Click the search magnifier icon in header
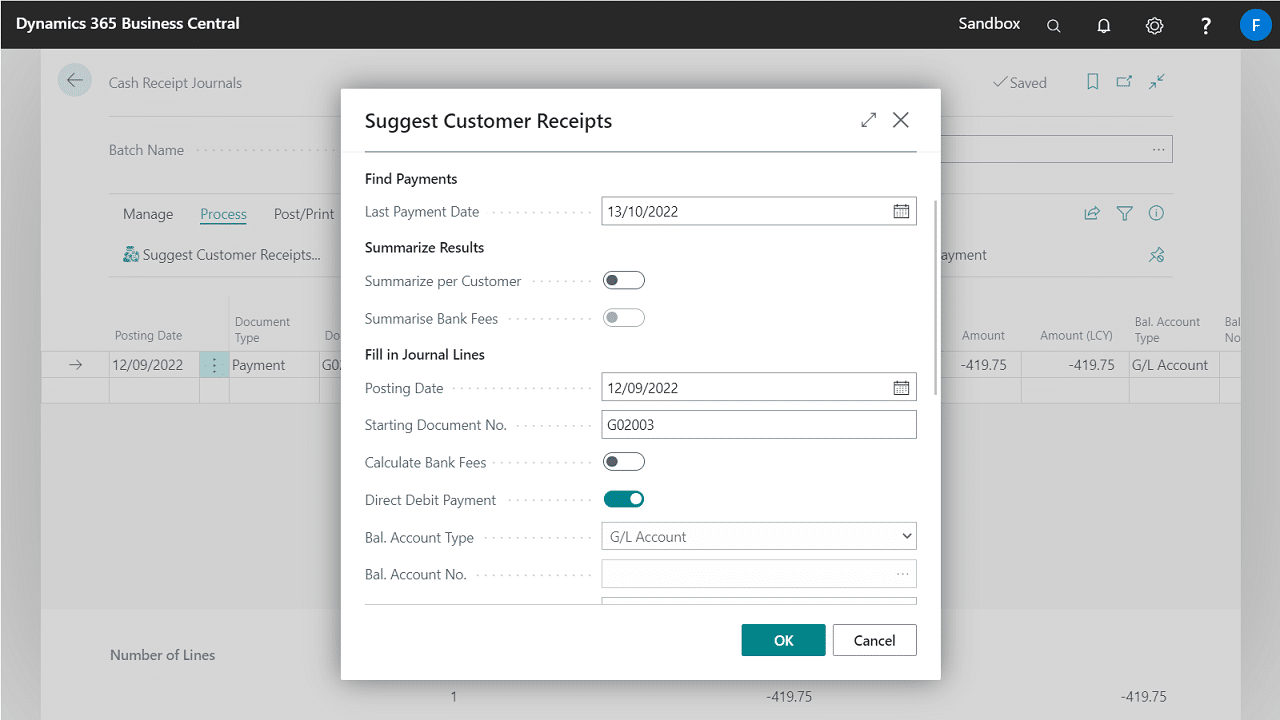The image size is (1280, 720). [1053, 26]
